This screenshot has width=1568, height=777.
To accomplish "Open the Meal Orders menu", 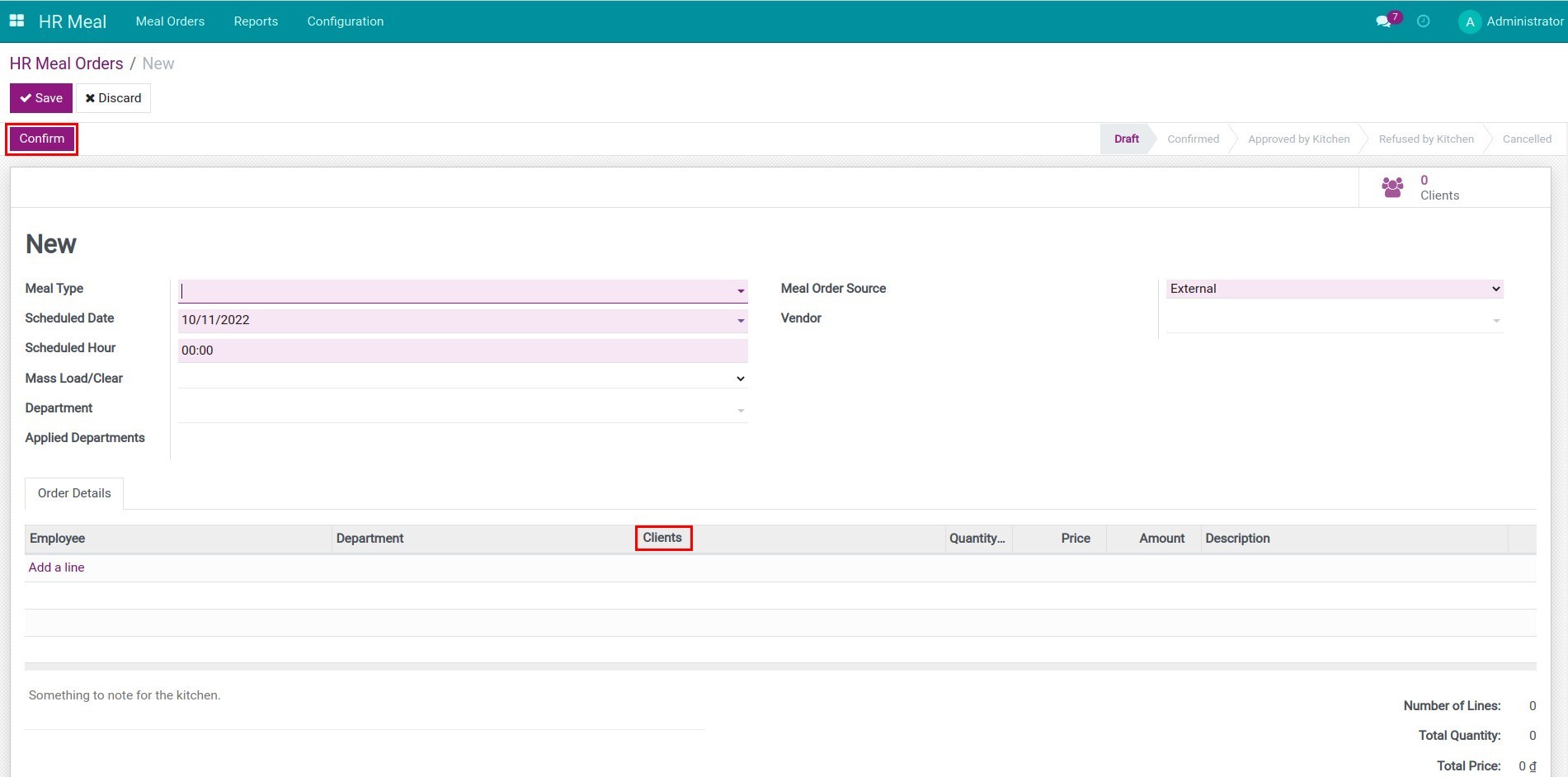I will pyautogui.click(x=170, y=21).
